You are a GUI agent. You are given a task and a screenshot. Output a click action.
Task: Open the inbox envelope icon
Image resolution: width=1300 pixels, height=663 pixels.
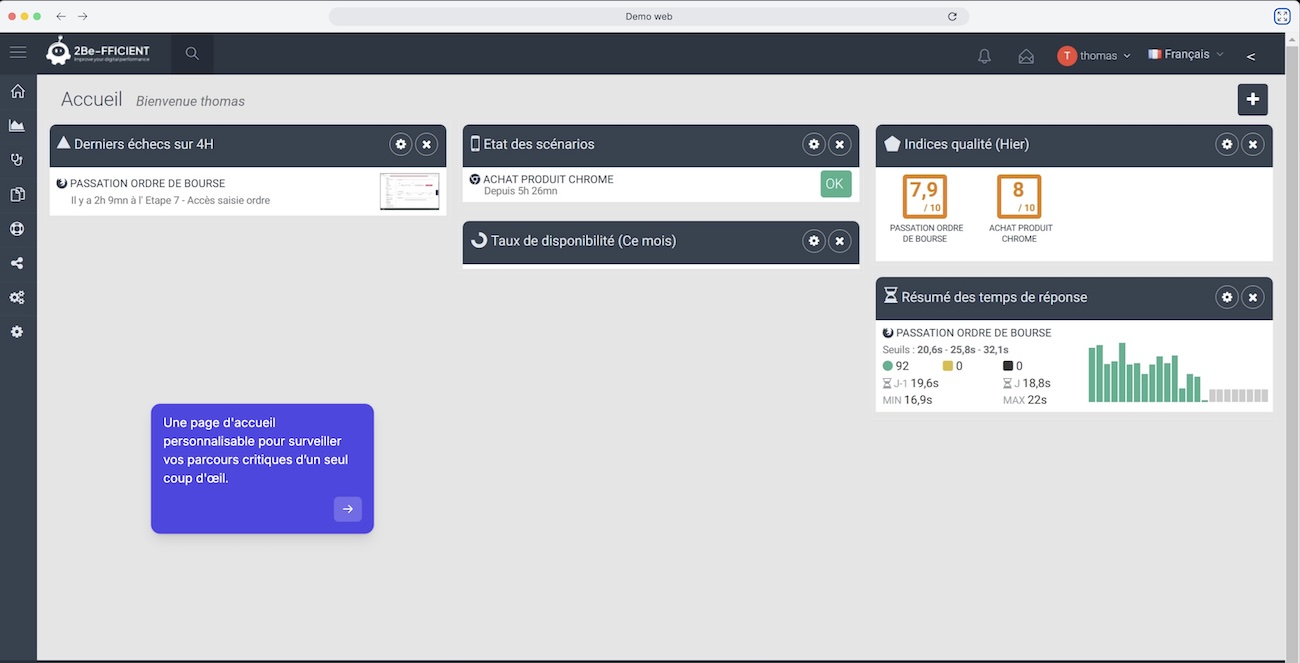point(1026,56)
